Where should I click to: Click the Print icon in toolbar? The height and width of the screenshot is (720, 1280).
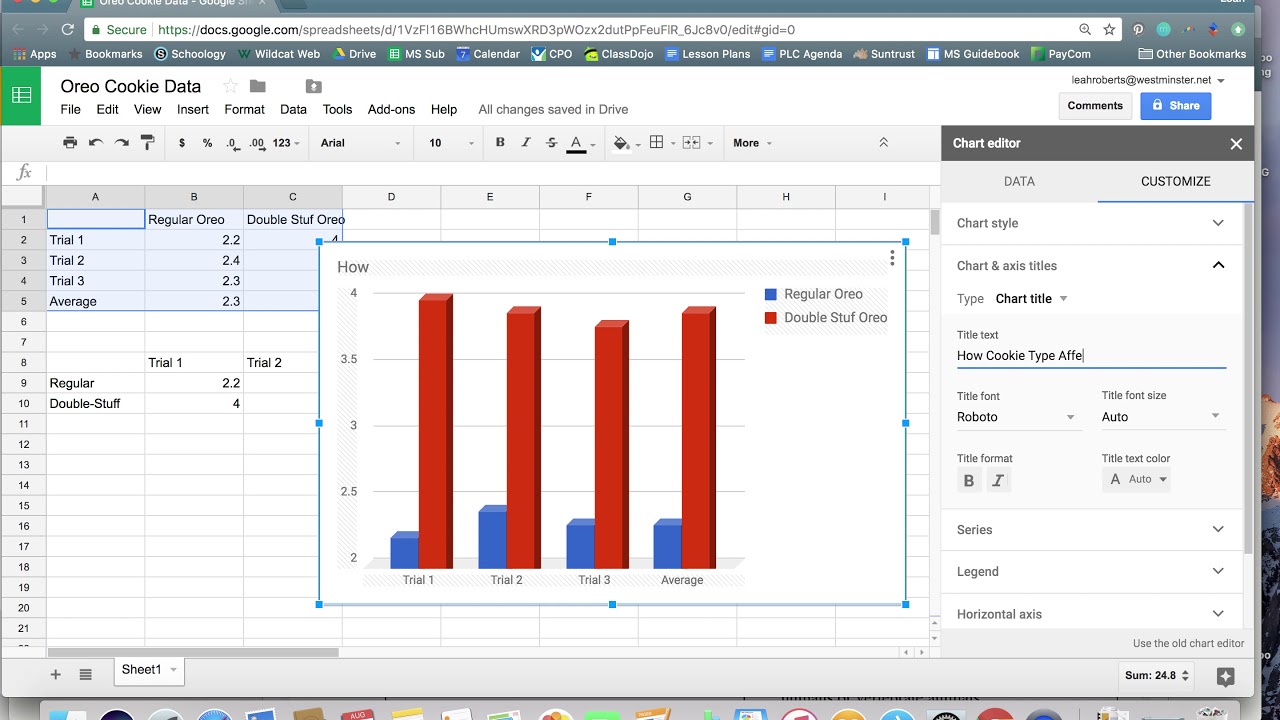click(x=70, y=143)
